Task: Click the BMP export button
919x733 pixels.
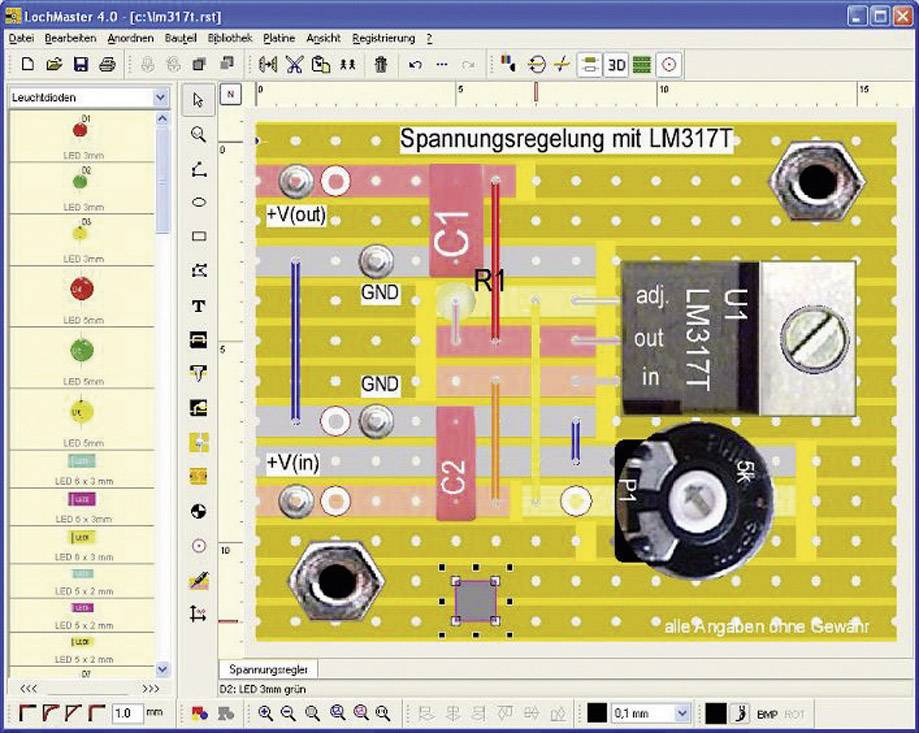Action: 767,714
